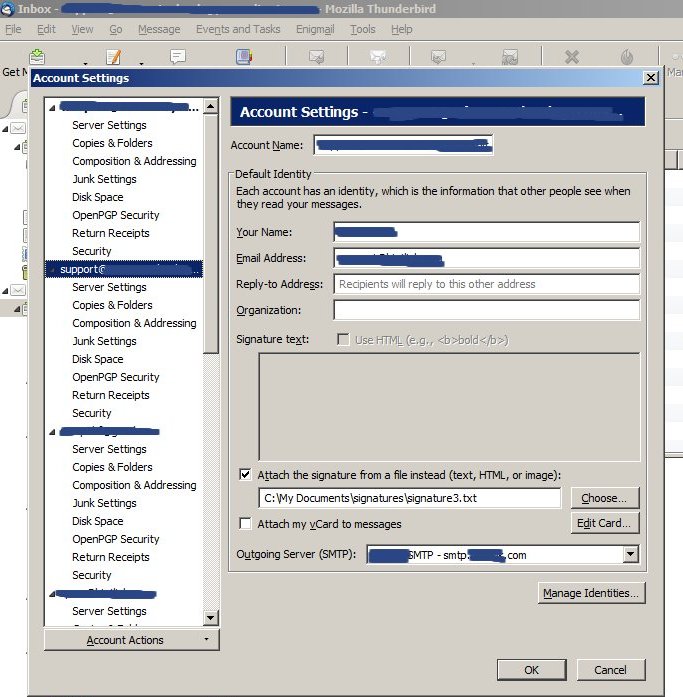This screenshot has height=697, width=683.
Task: Open the File menu
Action: click(13, 29)
